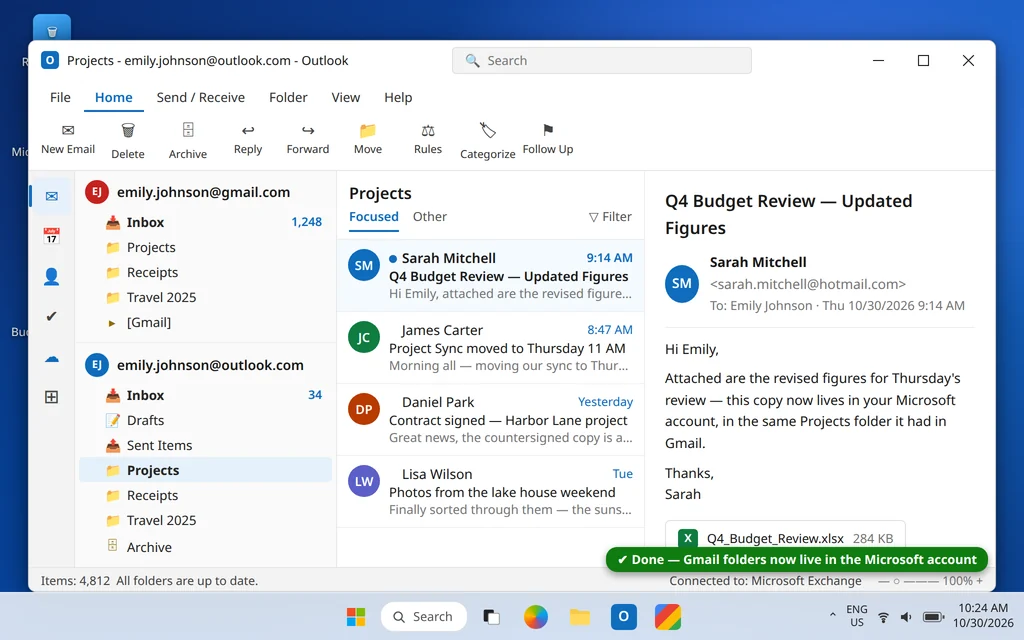Click the Categorize tag icon
The width and height of the screenshot is (1024, 640).
[488, 130]
